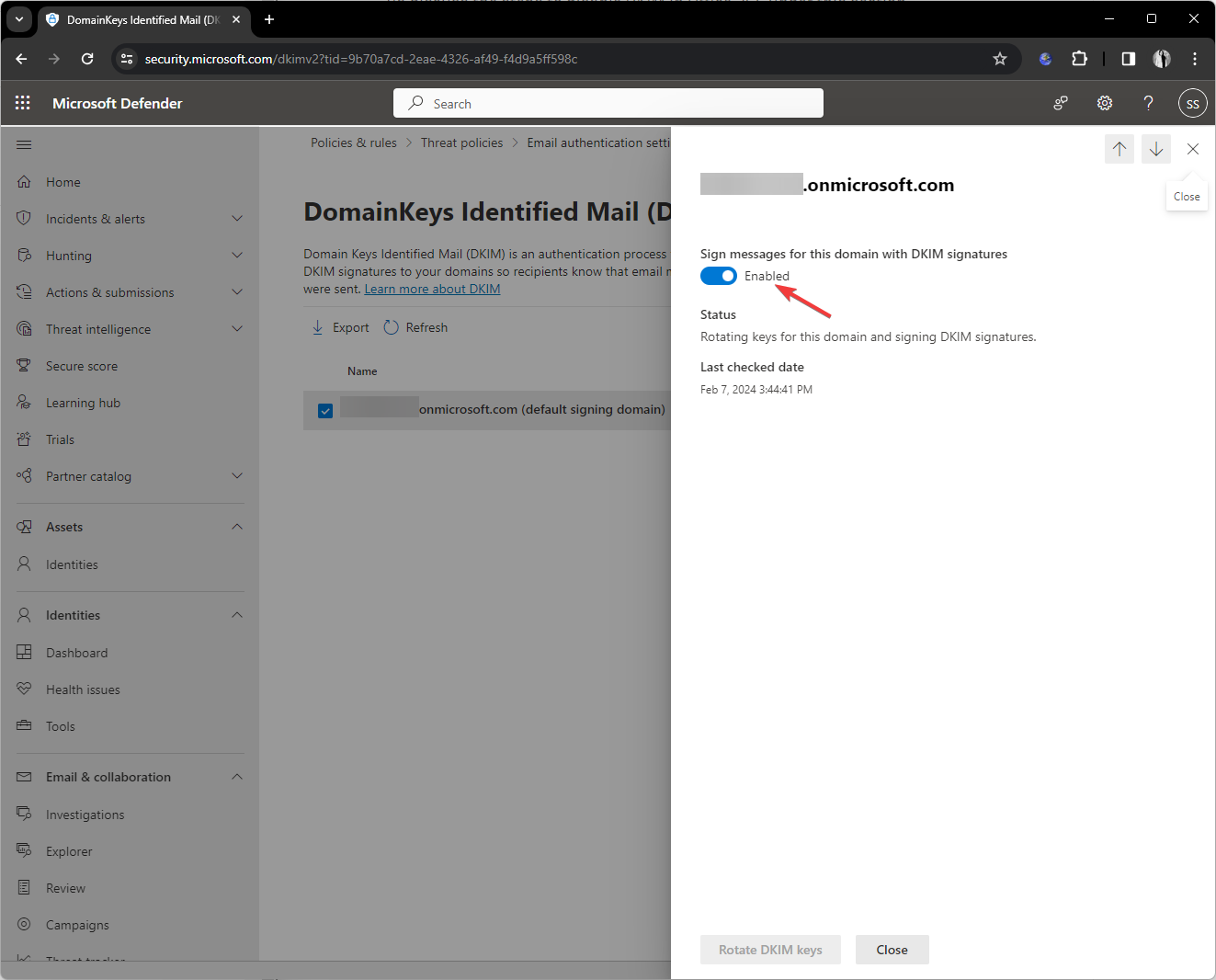Click the Secure score trophy icon
This screenshot has height=980, width=1216.
tap(25, 366)
